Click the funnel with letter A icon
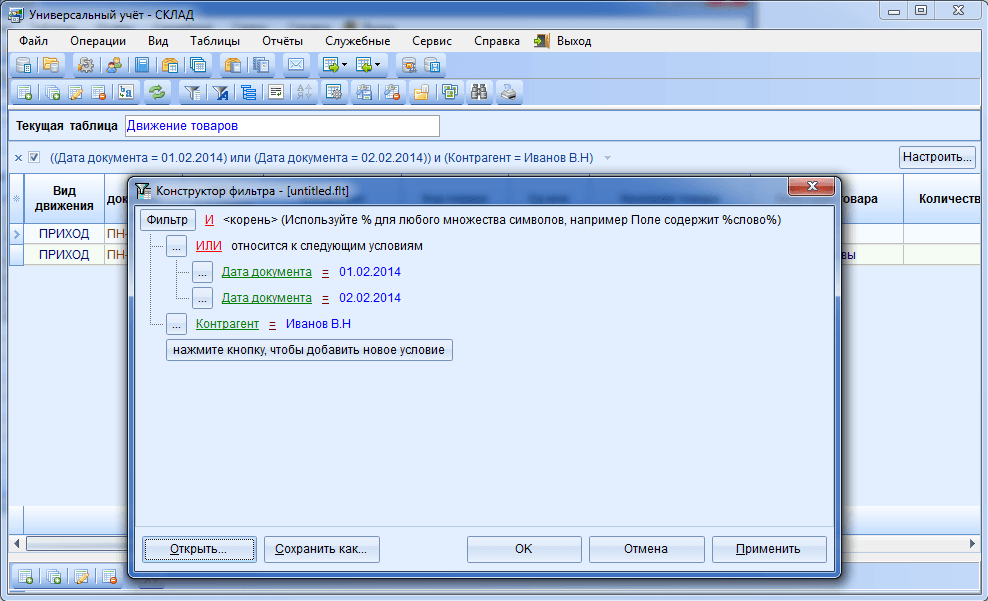988x601 pixels. (x=221, y=93)
